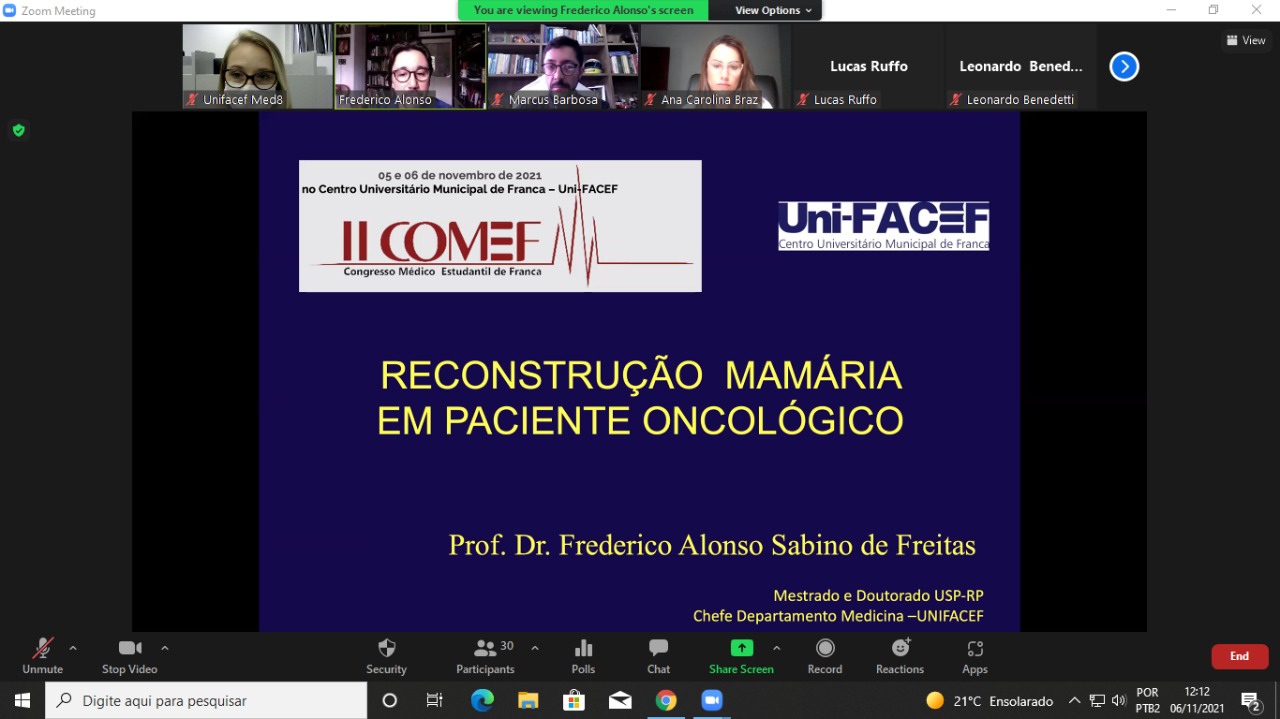Open weather widget showing 21°C Ensolarado

click(x=990, y=701)
